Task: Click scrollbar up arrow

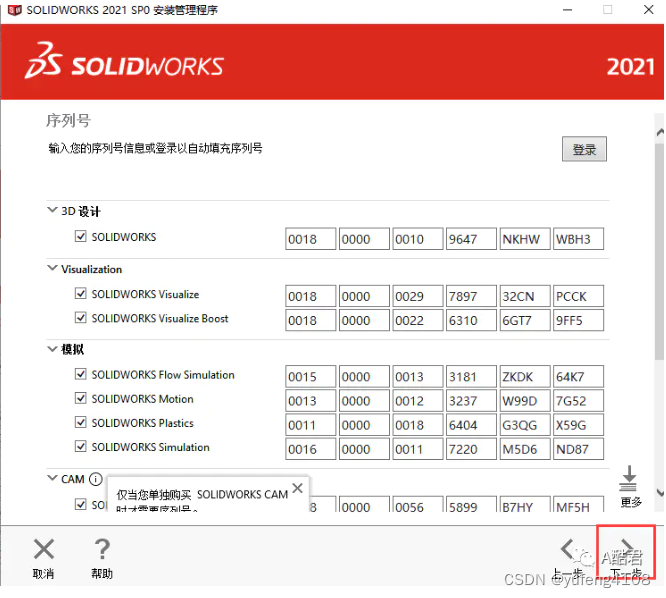Action: pyautogui.click(x=660, y=133)
